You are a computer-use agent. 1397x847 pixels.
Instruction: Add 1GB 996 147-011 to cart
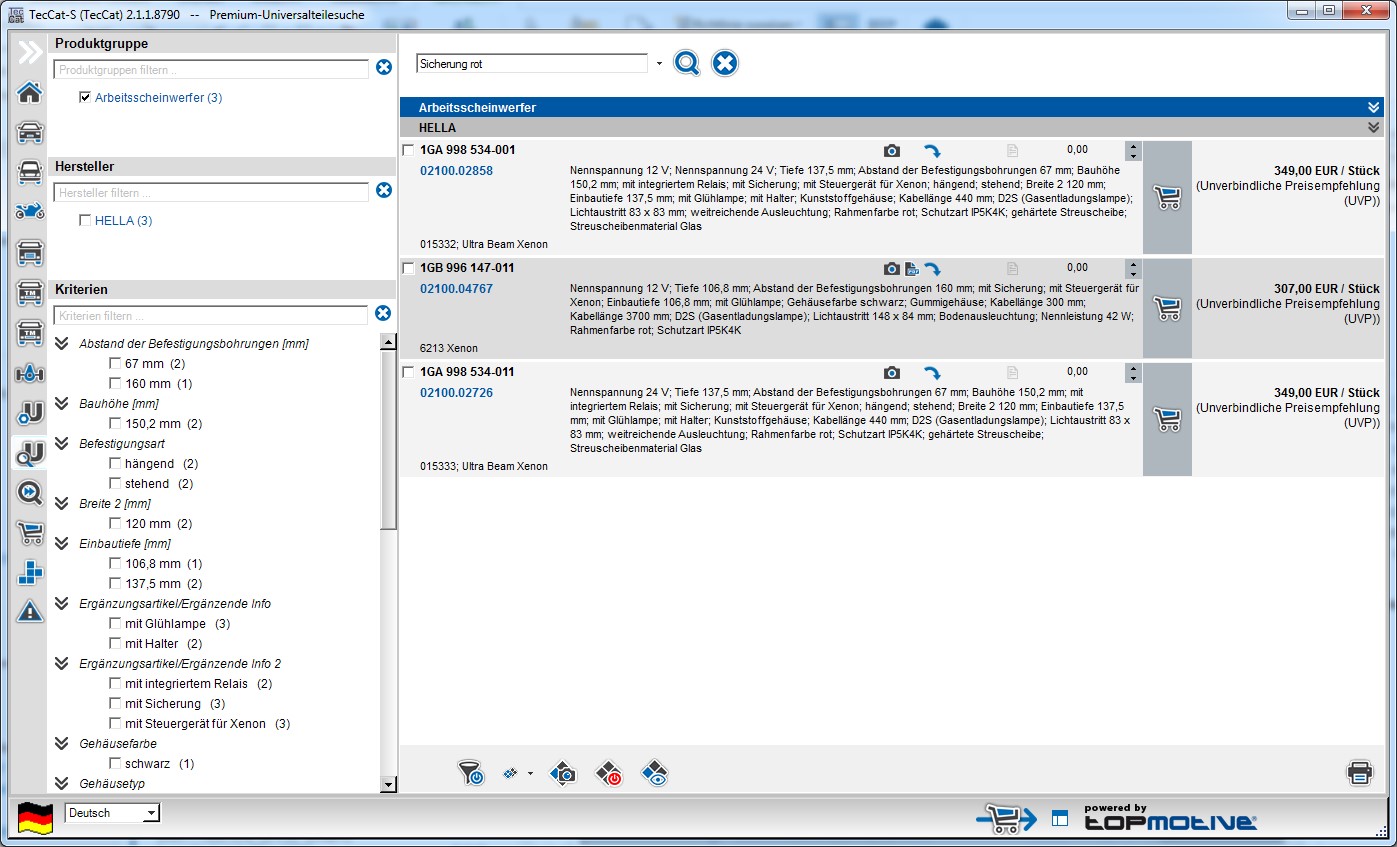[1167, 308]
